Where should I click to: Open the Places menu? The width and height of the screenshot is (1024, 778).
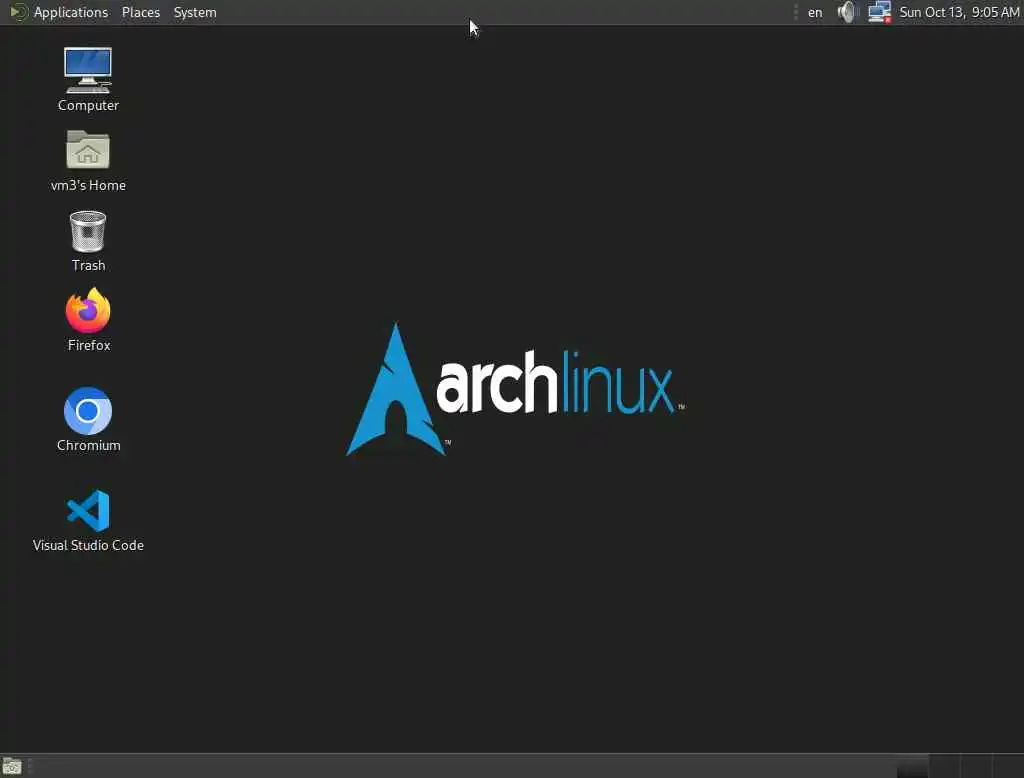141,12
